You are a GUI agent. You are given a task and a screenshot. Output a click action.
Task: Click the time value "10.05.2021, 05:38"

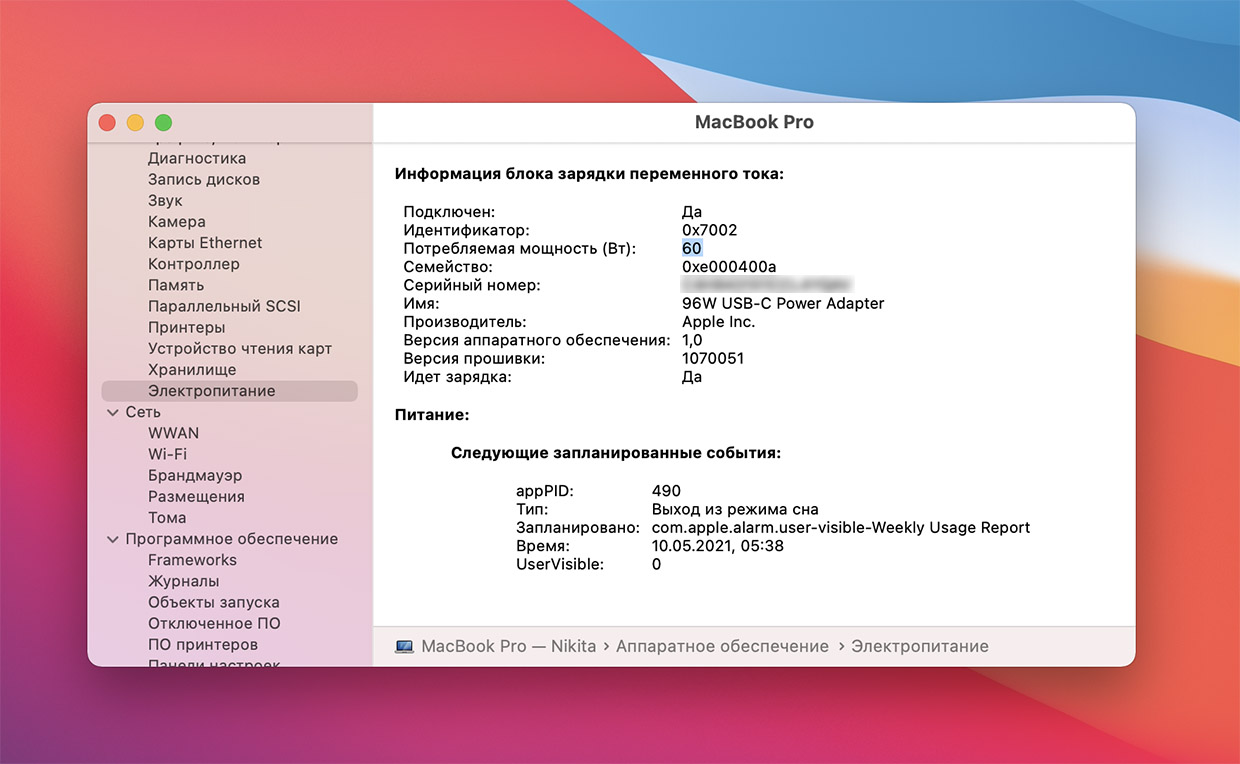[718, 546]
